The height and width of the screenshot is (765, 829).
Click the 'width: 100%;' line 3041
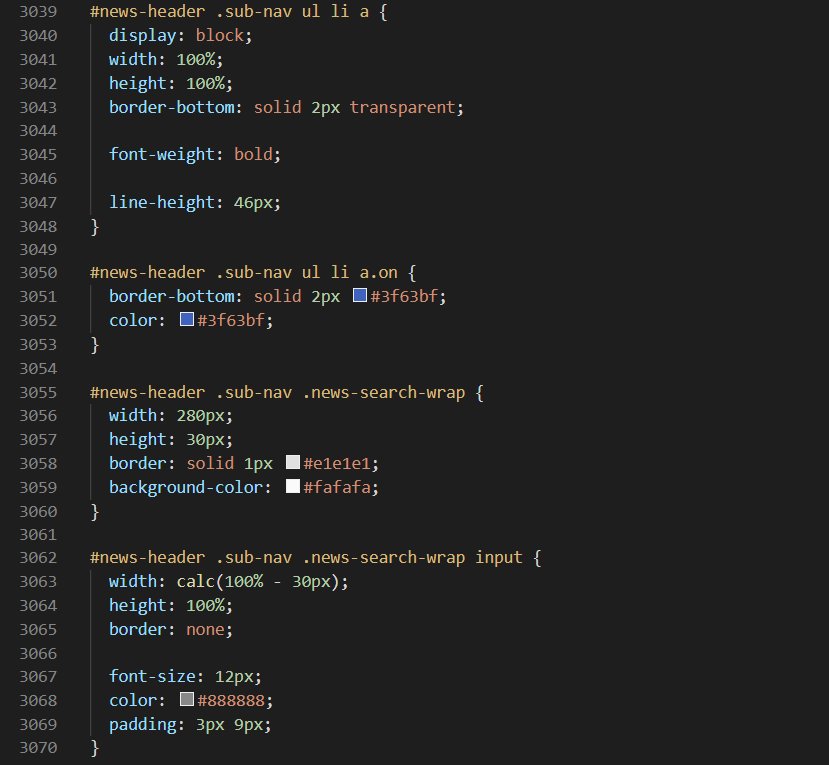pos(166,59)
